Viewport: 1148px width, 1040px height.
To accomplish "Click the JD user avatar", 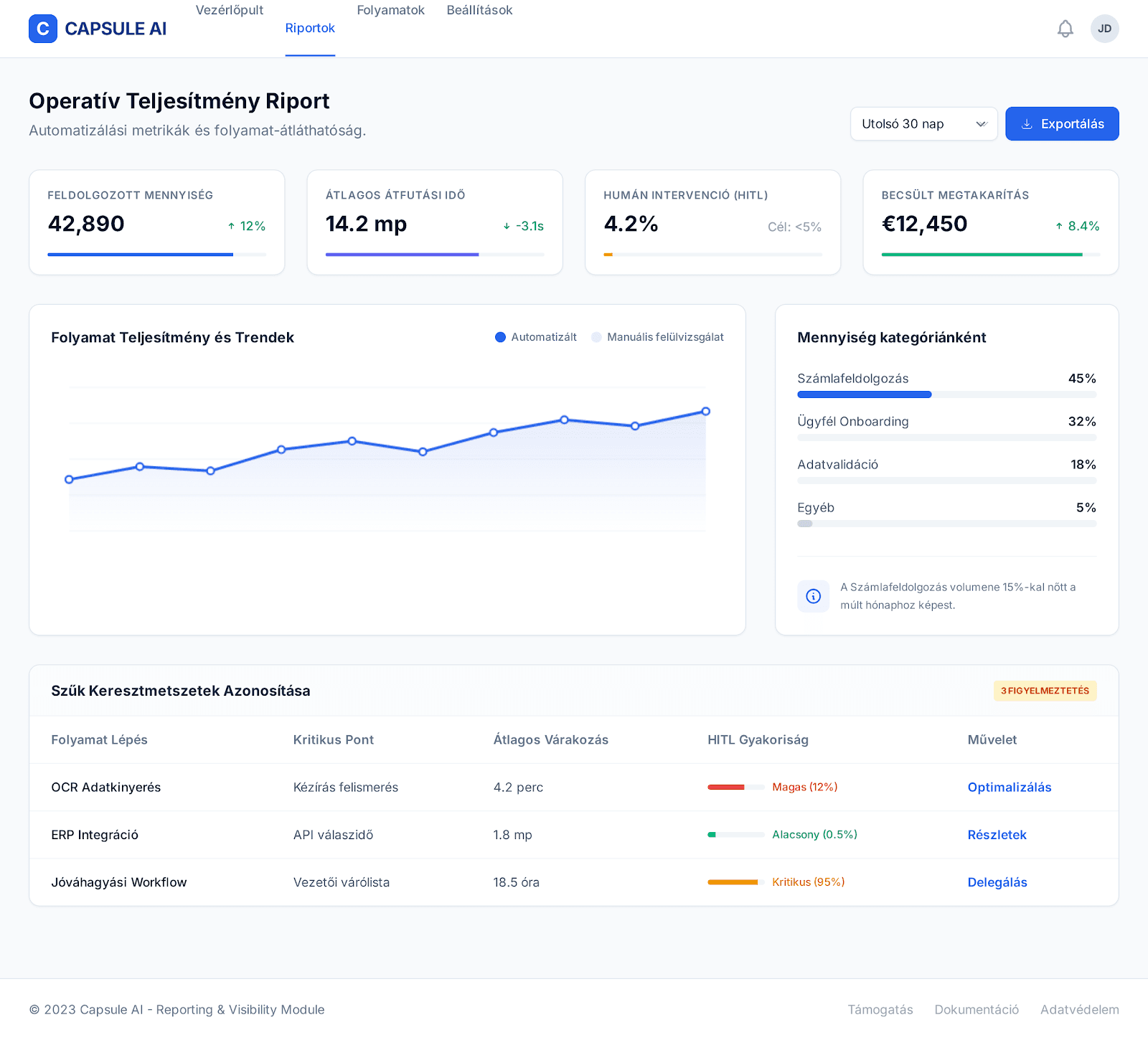I will click(x=1104, y=29).
